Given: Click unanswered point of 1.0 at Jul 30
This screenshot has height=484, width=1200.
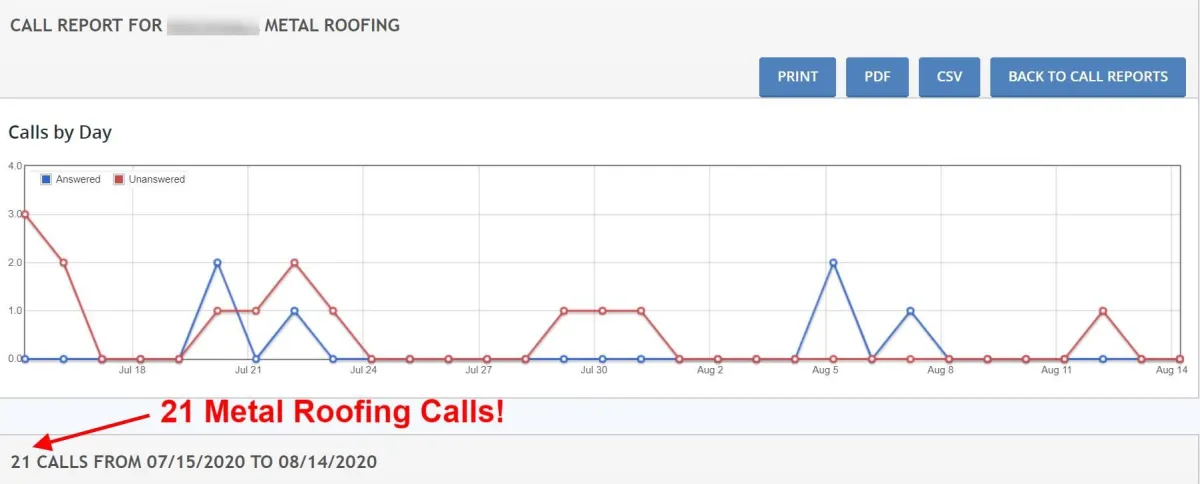Looking at the screenshot, I should tap(602, 310).
